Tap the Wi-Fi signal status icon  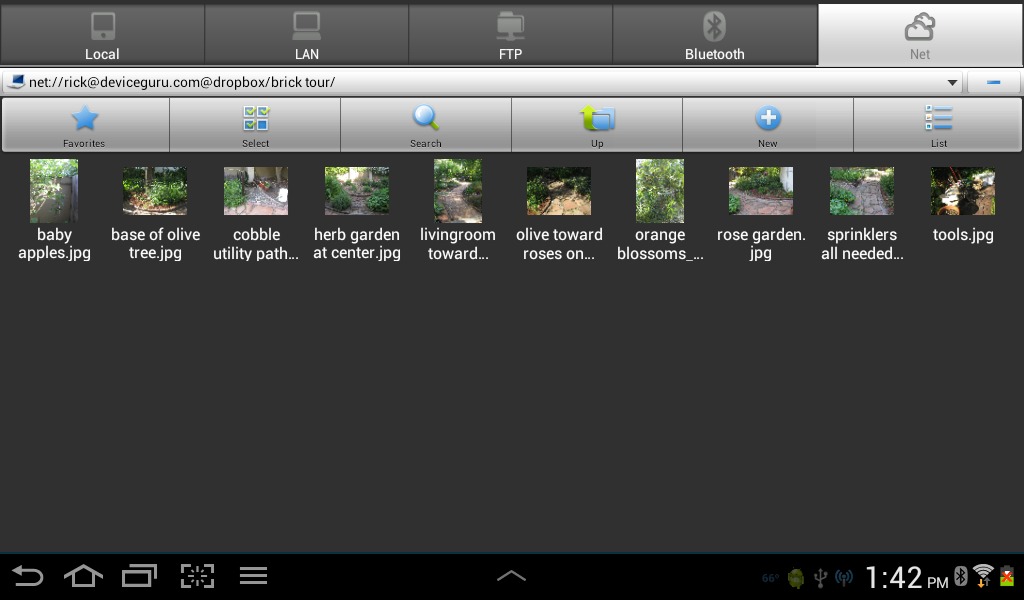click(983, 576)
